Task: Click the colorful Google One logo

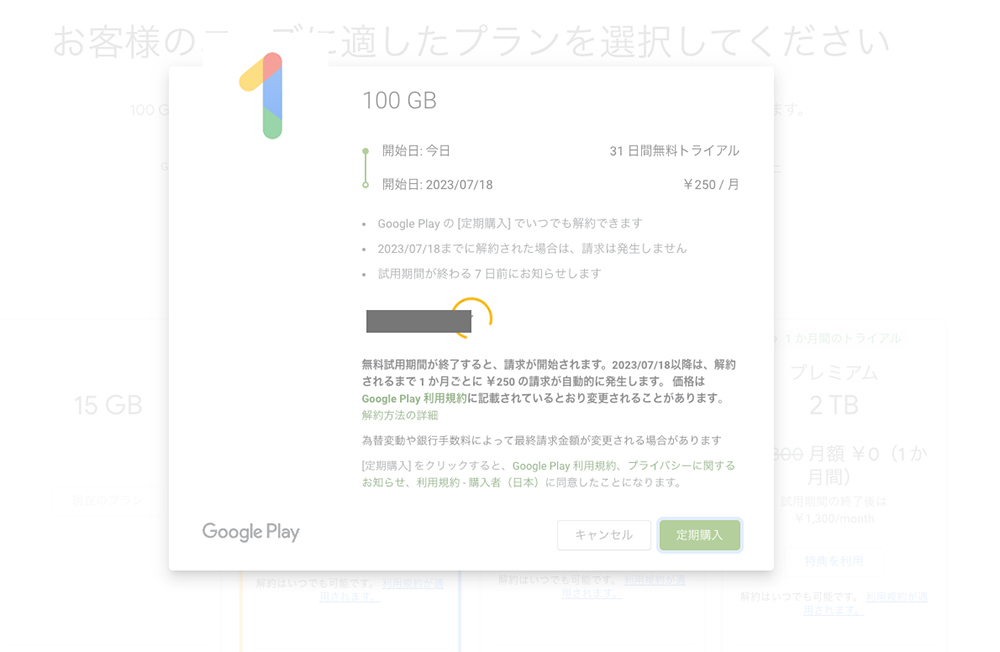Action: point(262,96)
